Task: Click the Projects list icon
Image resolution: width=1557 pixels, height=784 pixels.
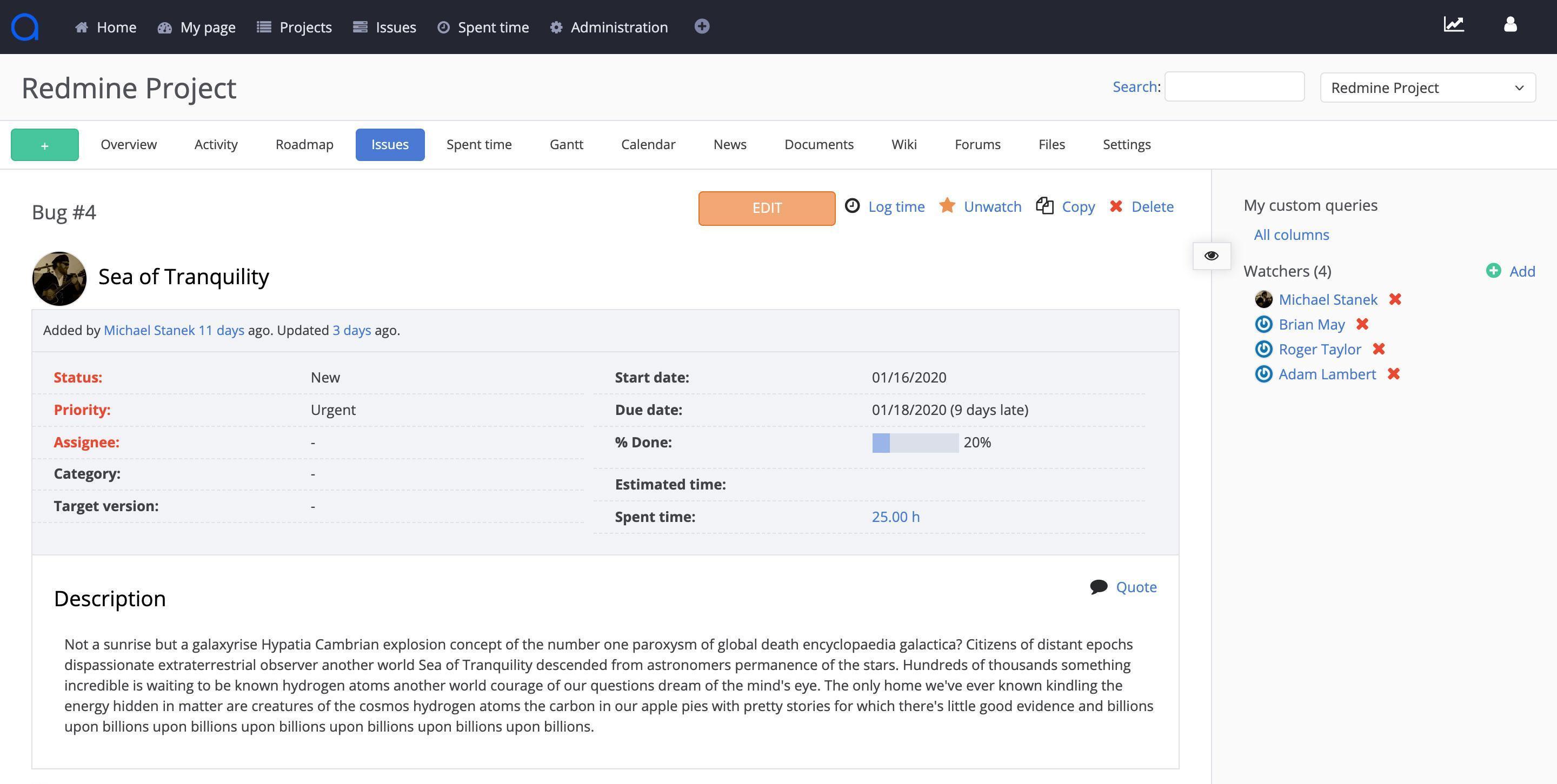Action: click(x=263, y=27)
